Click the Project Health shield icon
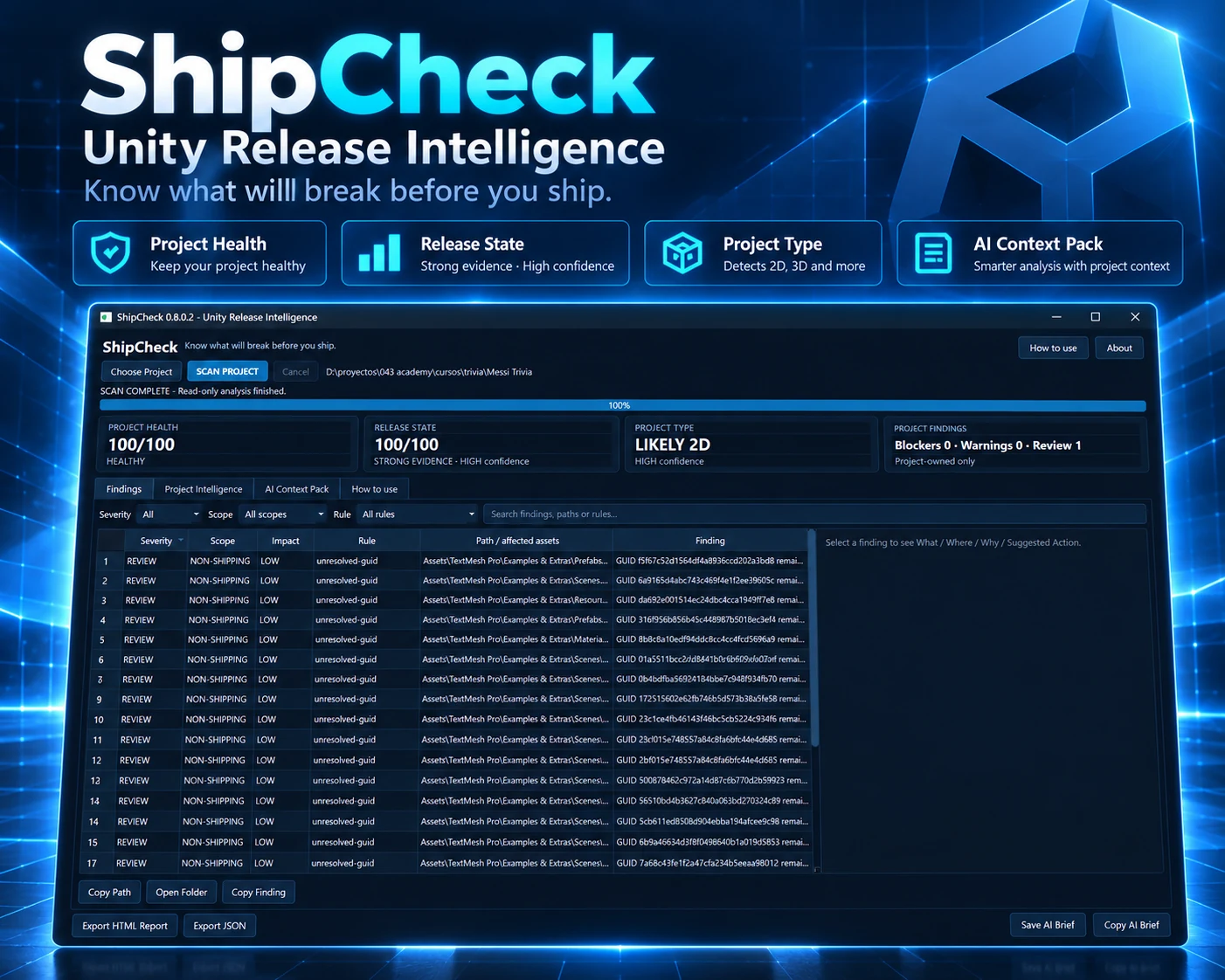1225x980 pixels. point(111,253)
